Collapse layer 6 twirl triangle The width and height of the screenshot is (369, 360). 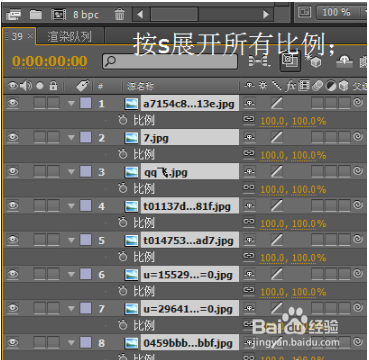[x=71, y=274]
